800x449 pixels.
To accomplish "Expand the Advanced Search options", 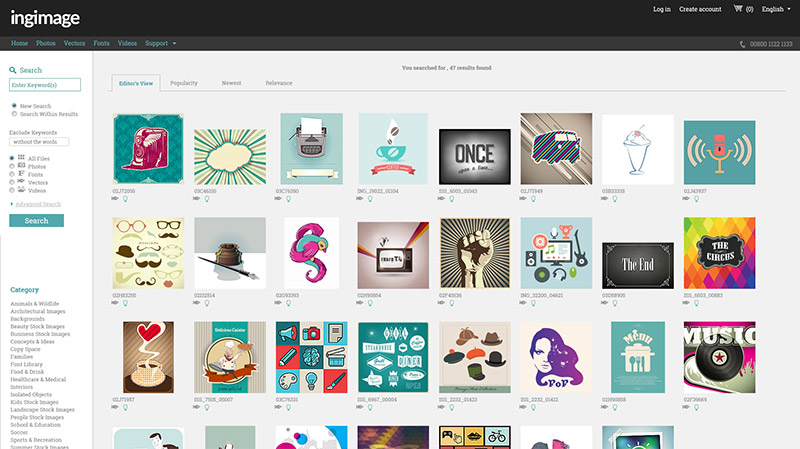I will [x=35, y=204].
